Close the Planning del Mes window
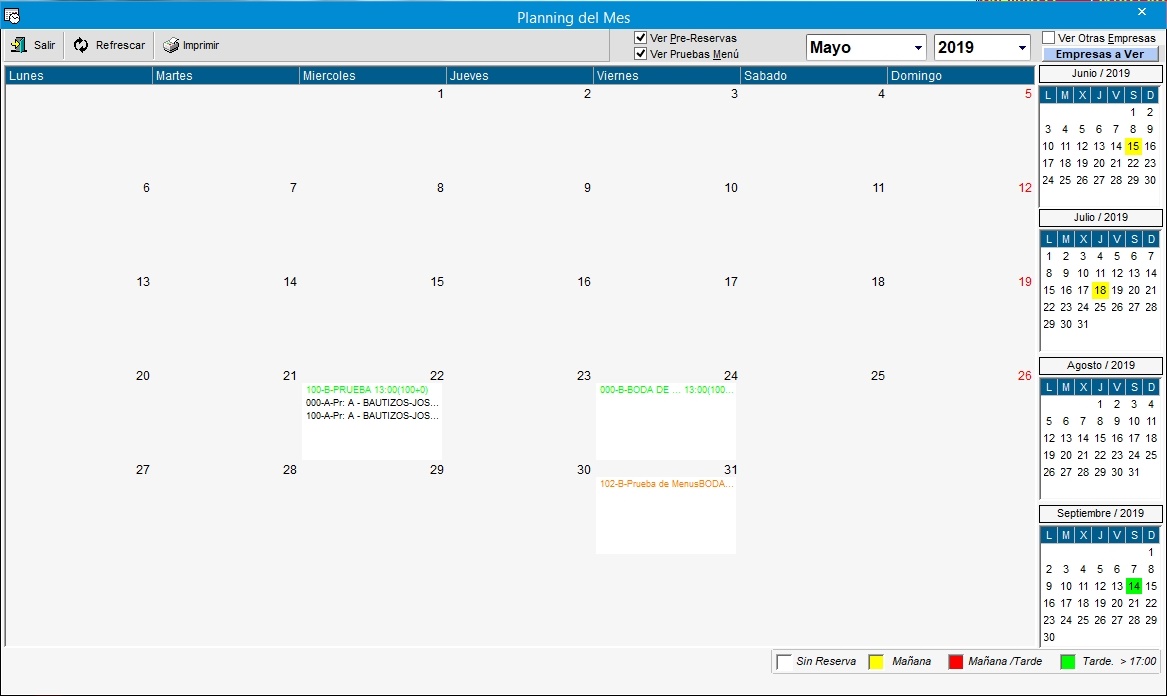The image size is (1167, 696). pyautogui.click(x=1142, y=12)
